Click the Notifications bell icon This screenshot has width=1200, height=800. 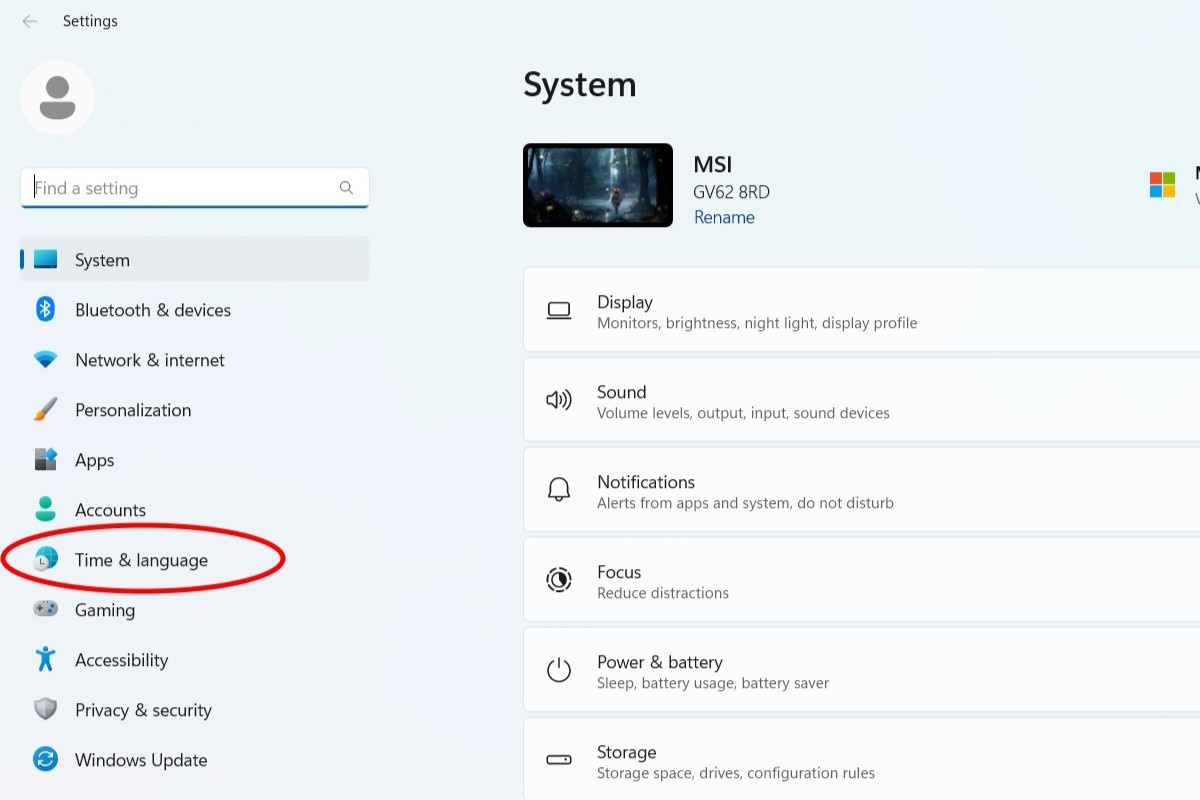[559, 490]
